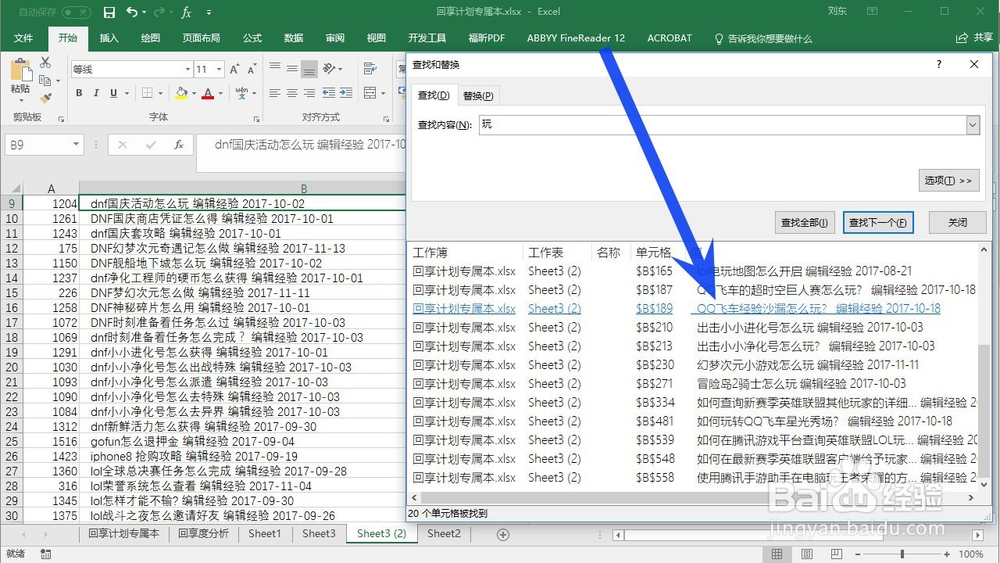Screen dimensions: 1000x563
Task: Toggle italic formatting
Action: [96, 93]
